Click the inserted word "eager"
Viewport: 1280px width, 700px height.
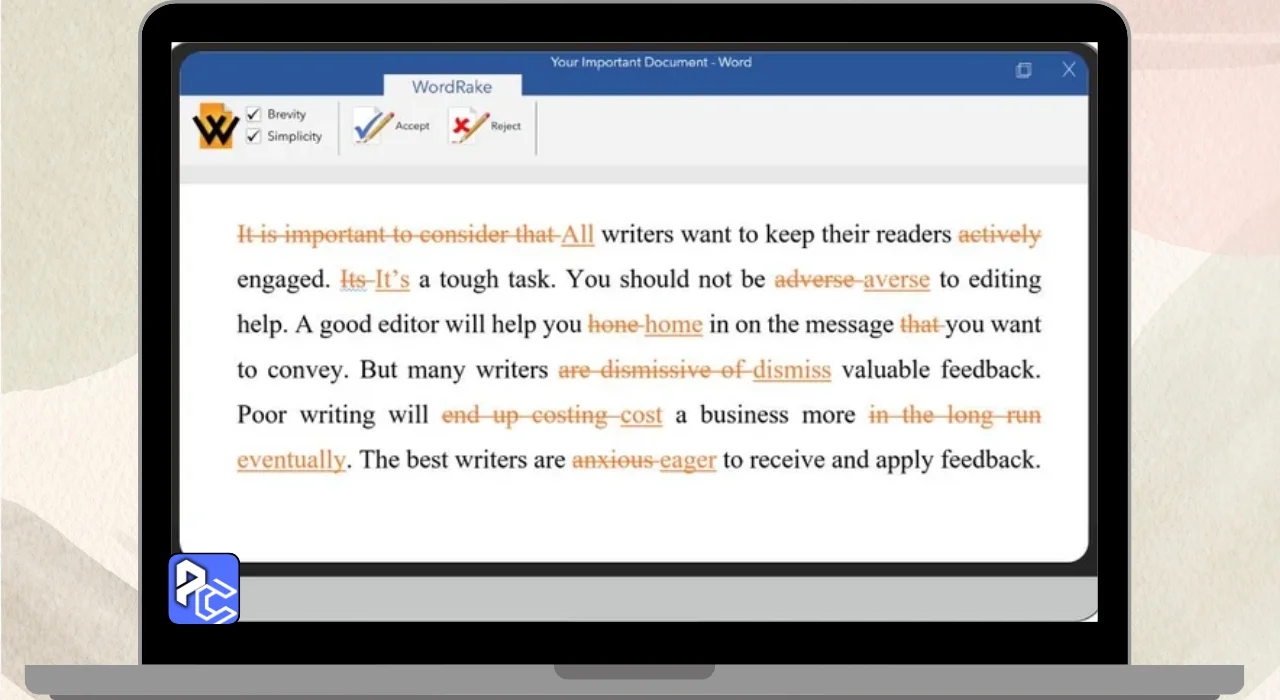[688, 461]
